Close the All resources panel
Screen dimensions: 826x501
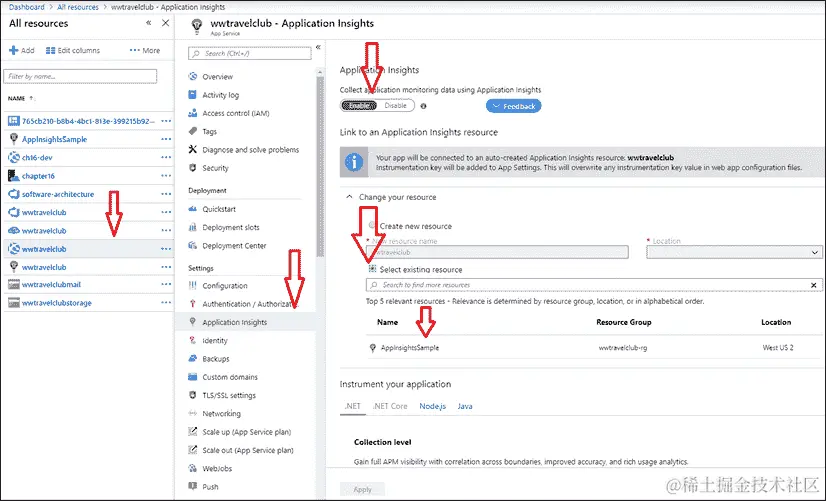coord(165,23)
